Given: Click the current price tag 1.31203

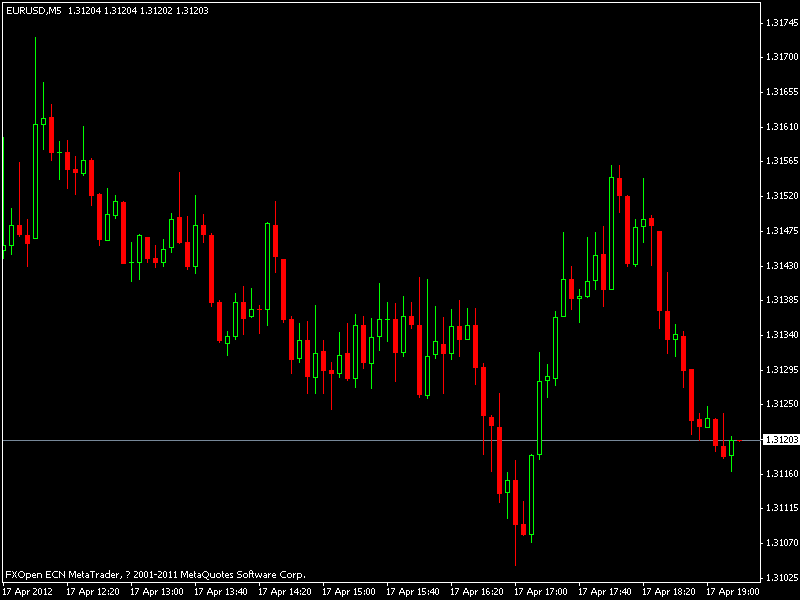Looking at the screenshot, I should click(780, 440).
